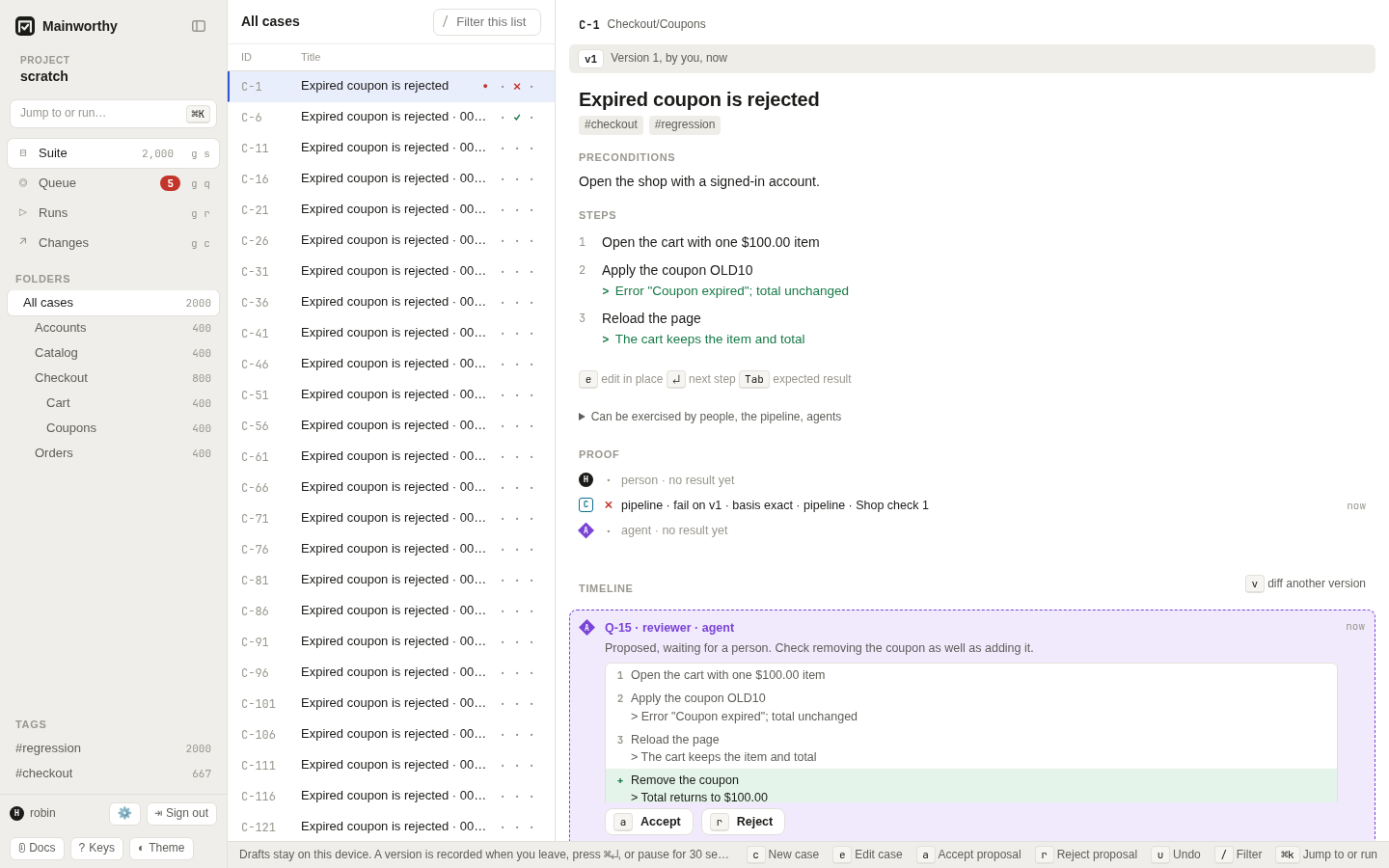Viewport: 1389px width, 868px height.
Task: Click the person proof avatar icon
Action: (586, 480)
